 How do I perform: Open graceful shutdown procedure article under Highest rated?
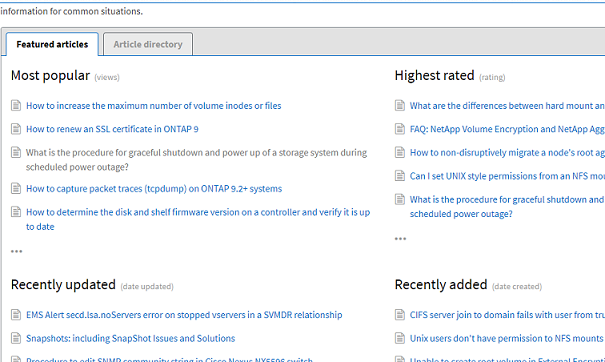(507, 206)
